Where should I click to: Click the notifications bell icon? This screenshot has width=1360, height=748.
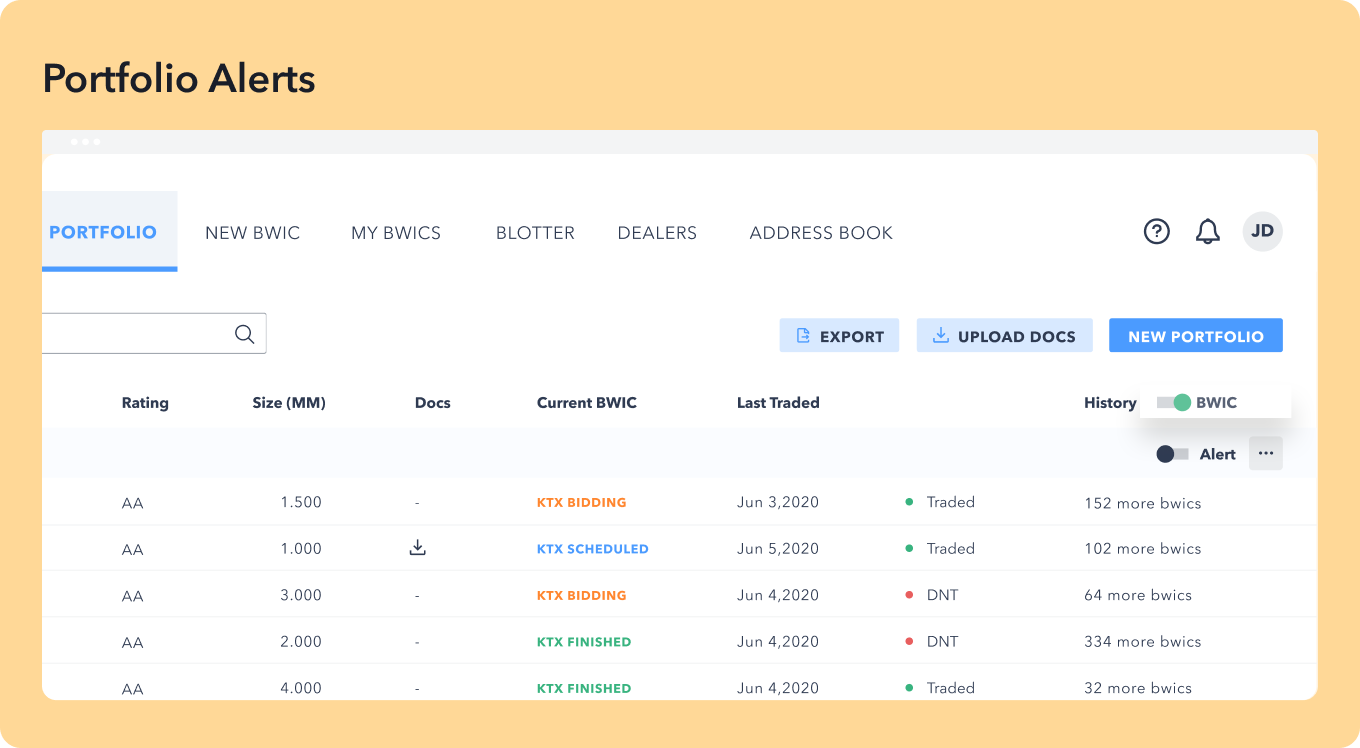coord(1208,232)
